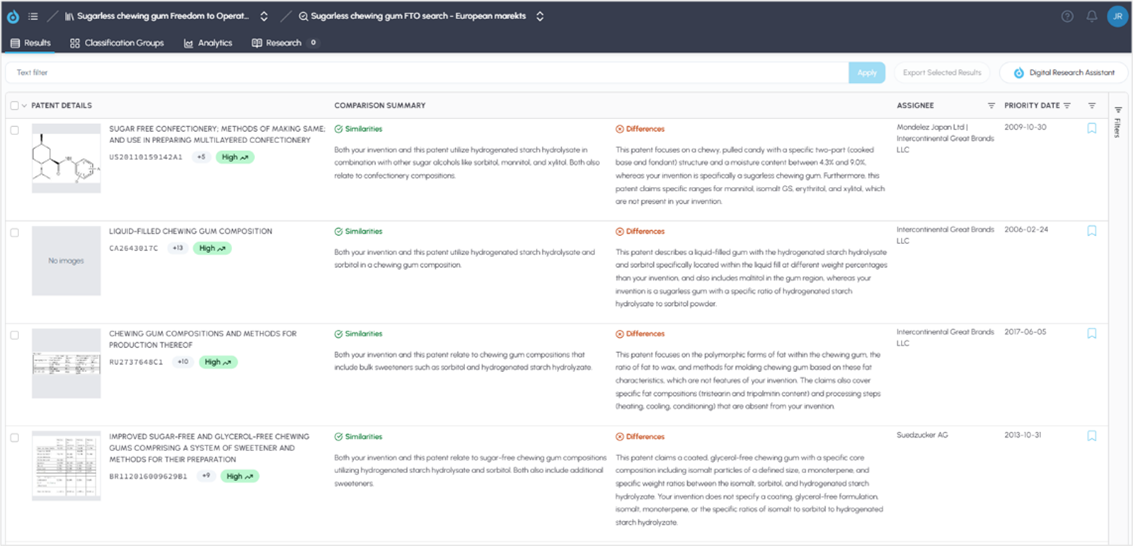Viewport: 1133px width, 546px height.
Task: Open the JR user avatar menu
Action: point(1117,17)
